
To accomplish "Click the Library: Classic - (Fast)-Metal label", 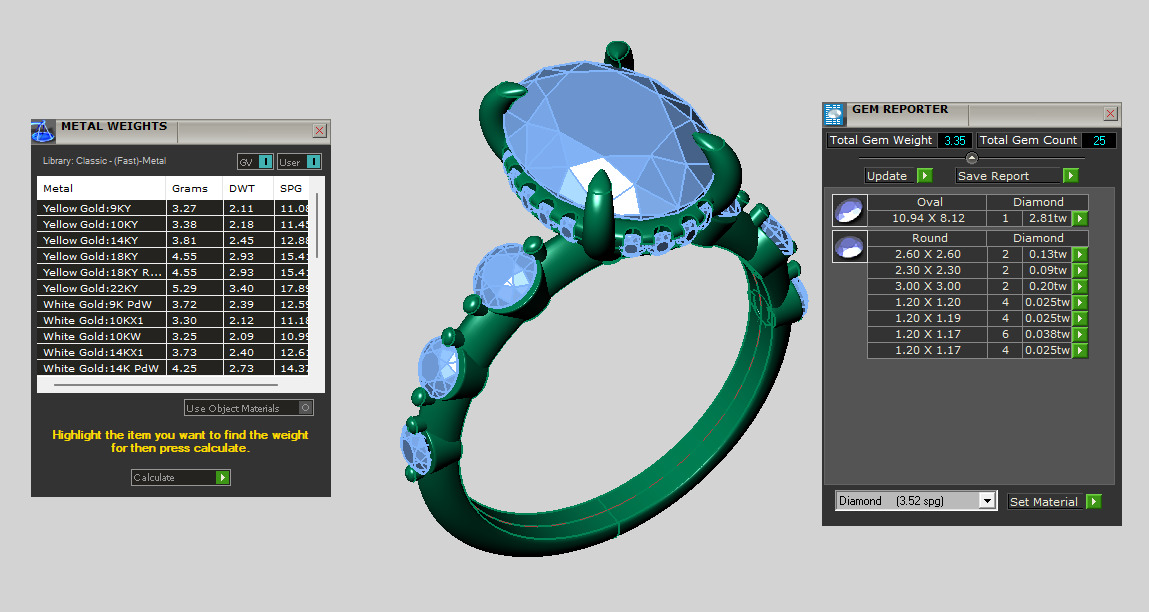I will 104,161.
